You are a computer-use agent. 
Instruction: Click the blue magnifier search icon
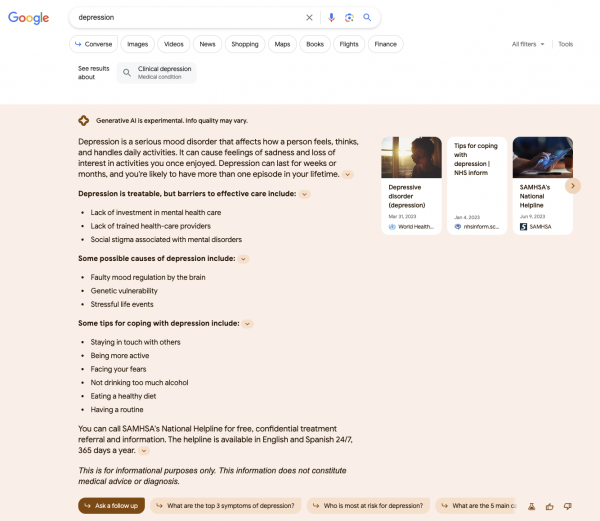point(367,18)
